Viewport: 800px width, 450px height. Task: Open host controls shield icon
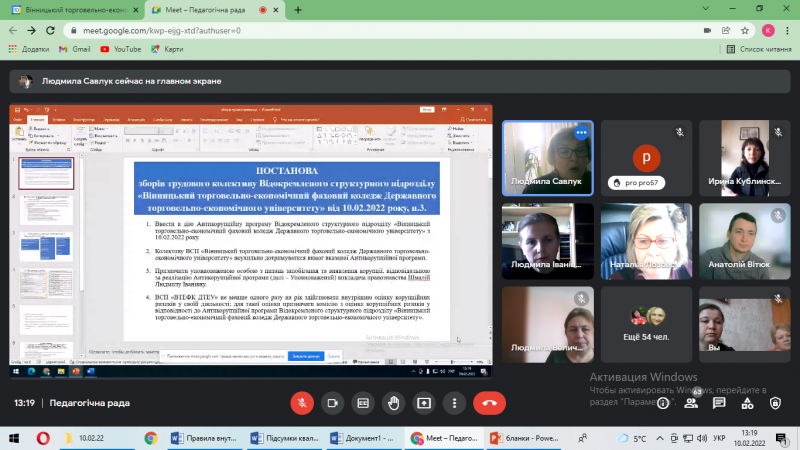coord(775,403)
